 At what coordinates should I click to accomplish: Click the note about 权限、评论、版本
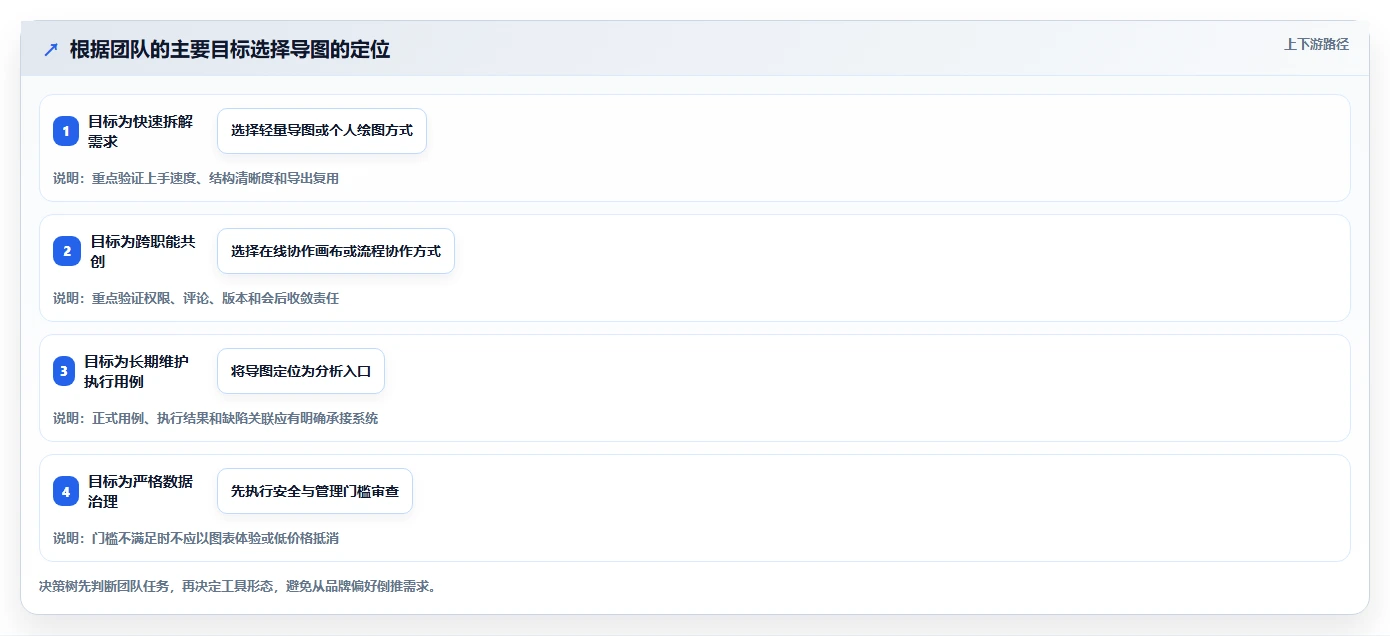pyautogui.click(x=196, y=299)
